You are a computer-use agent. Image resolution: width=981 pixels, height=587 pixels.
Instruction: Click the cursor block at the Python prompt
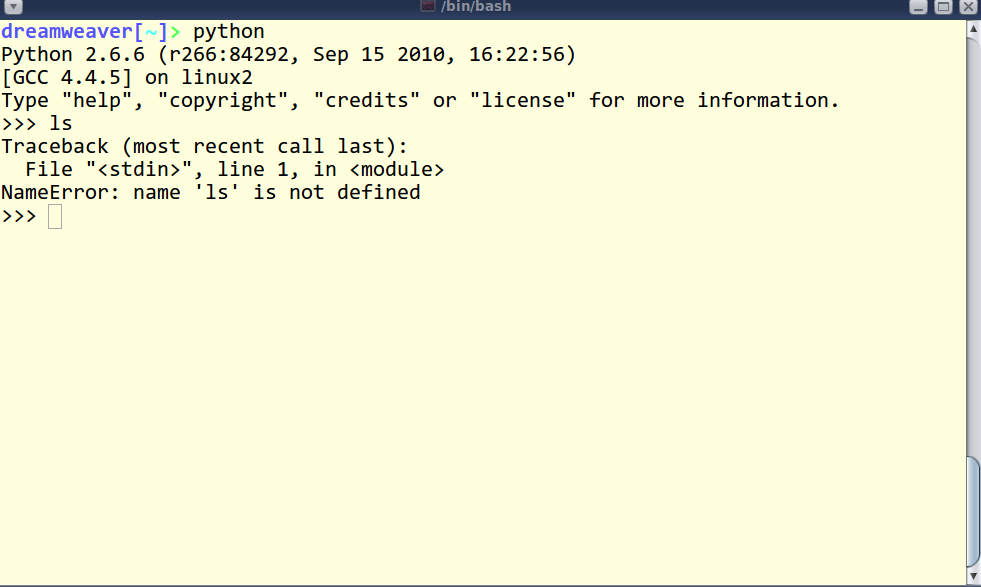(x=55, y=216)
